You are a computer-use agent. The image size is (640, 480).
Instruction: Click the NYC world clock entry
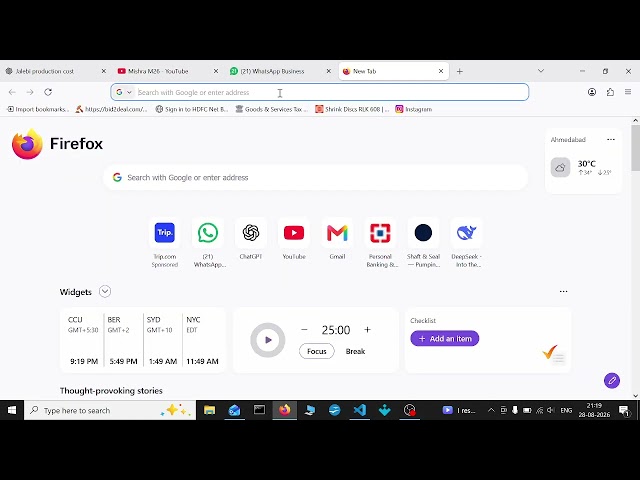[x=202, y=340]
